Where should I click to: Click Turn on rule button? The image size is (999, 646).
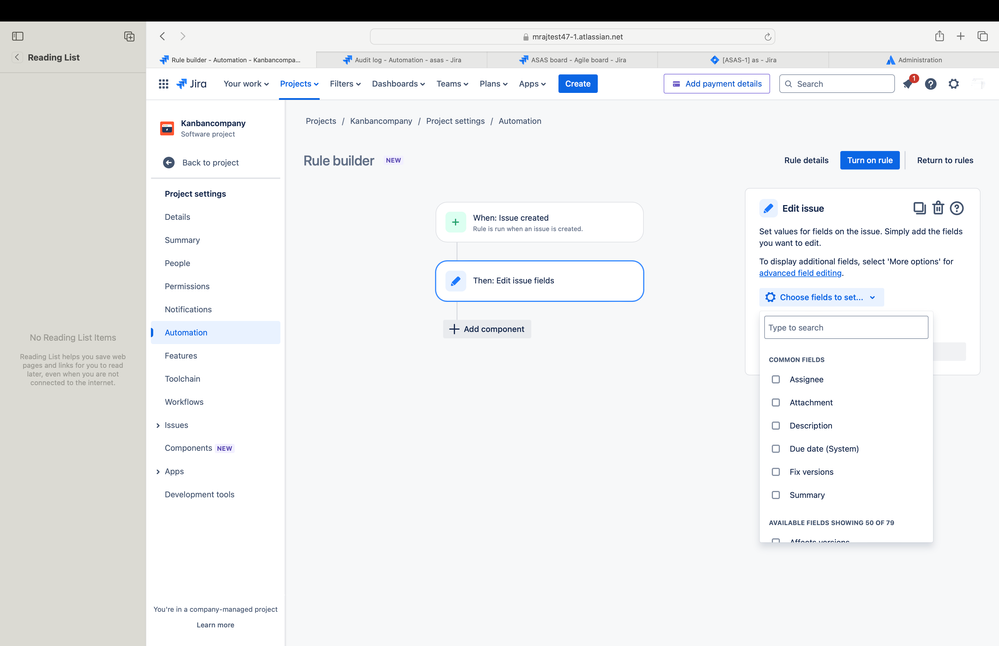(870, 161)
